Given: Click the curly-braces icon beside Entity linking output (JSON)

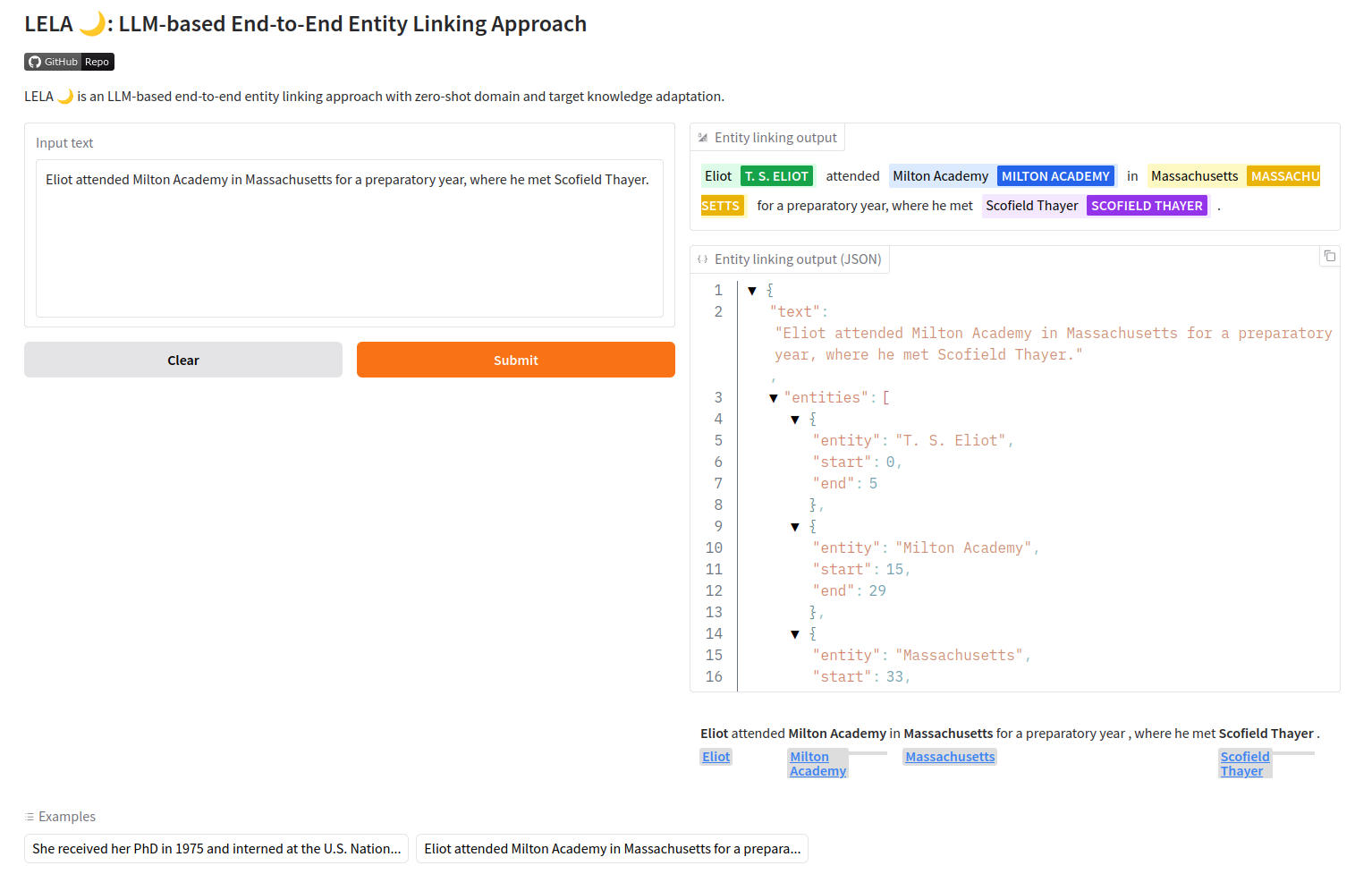Looking at the screenshot, I should (x=702, y=259).
